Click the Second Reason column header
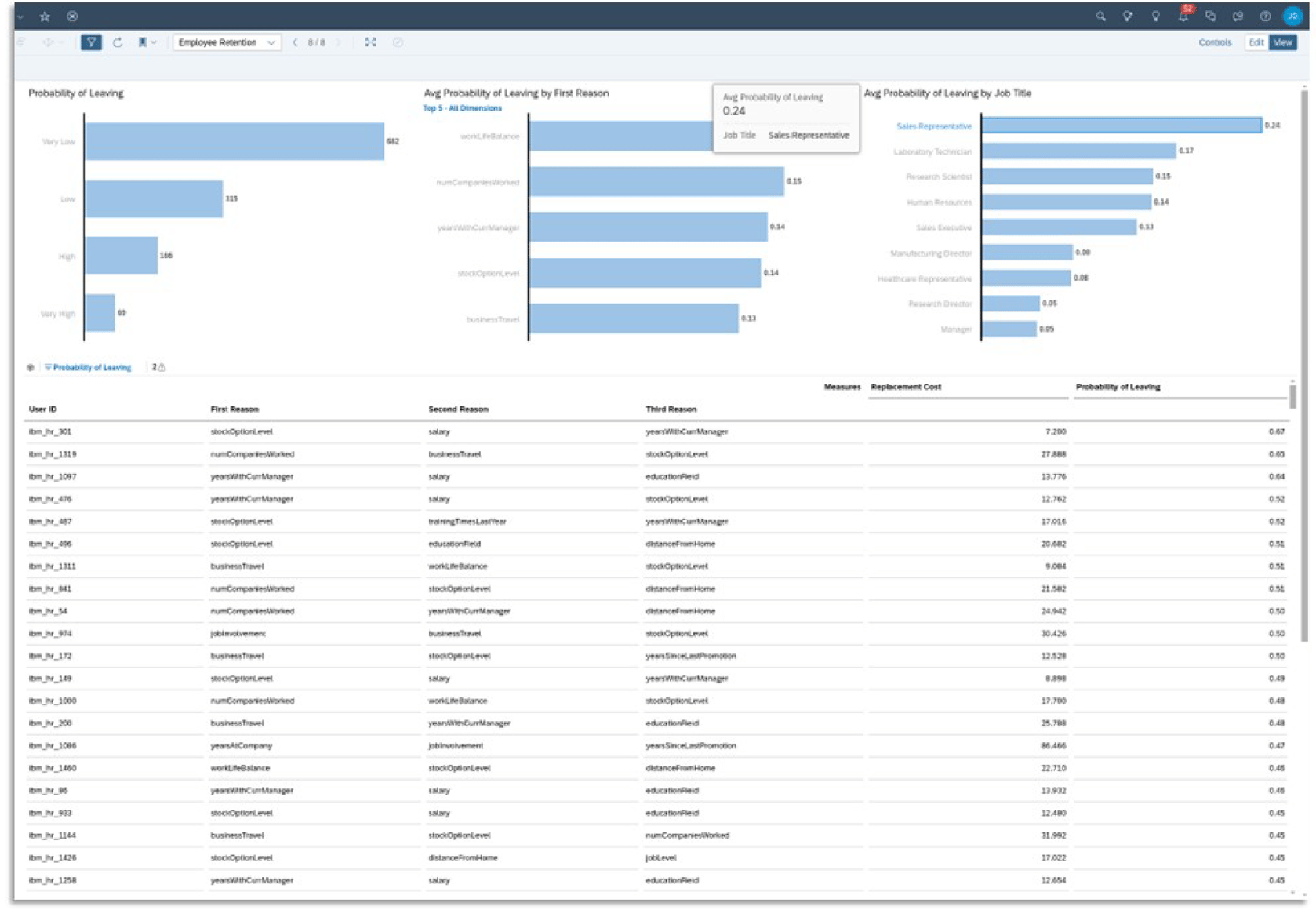Viewport: 1316px width, 910px height. 458,409
